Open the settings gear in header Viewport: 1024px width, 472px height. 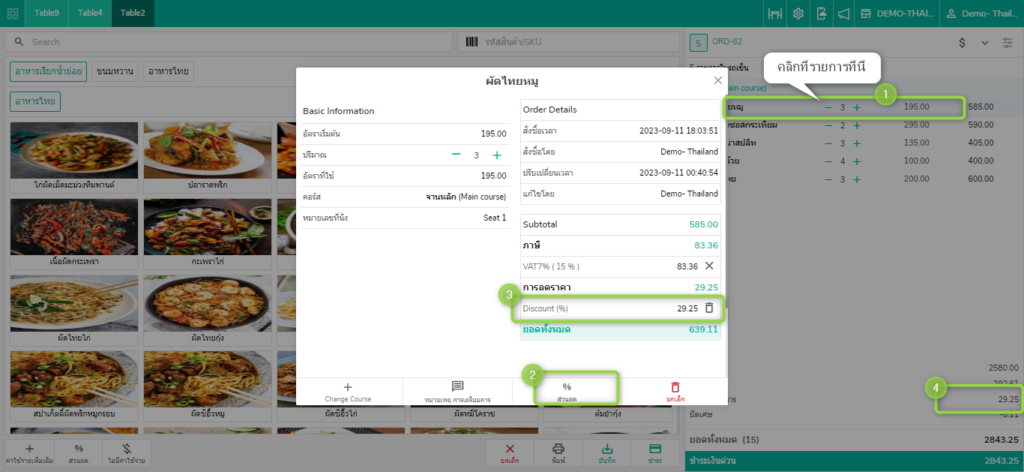pos(798,14)
